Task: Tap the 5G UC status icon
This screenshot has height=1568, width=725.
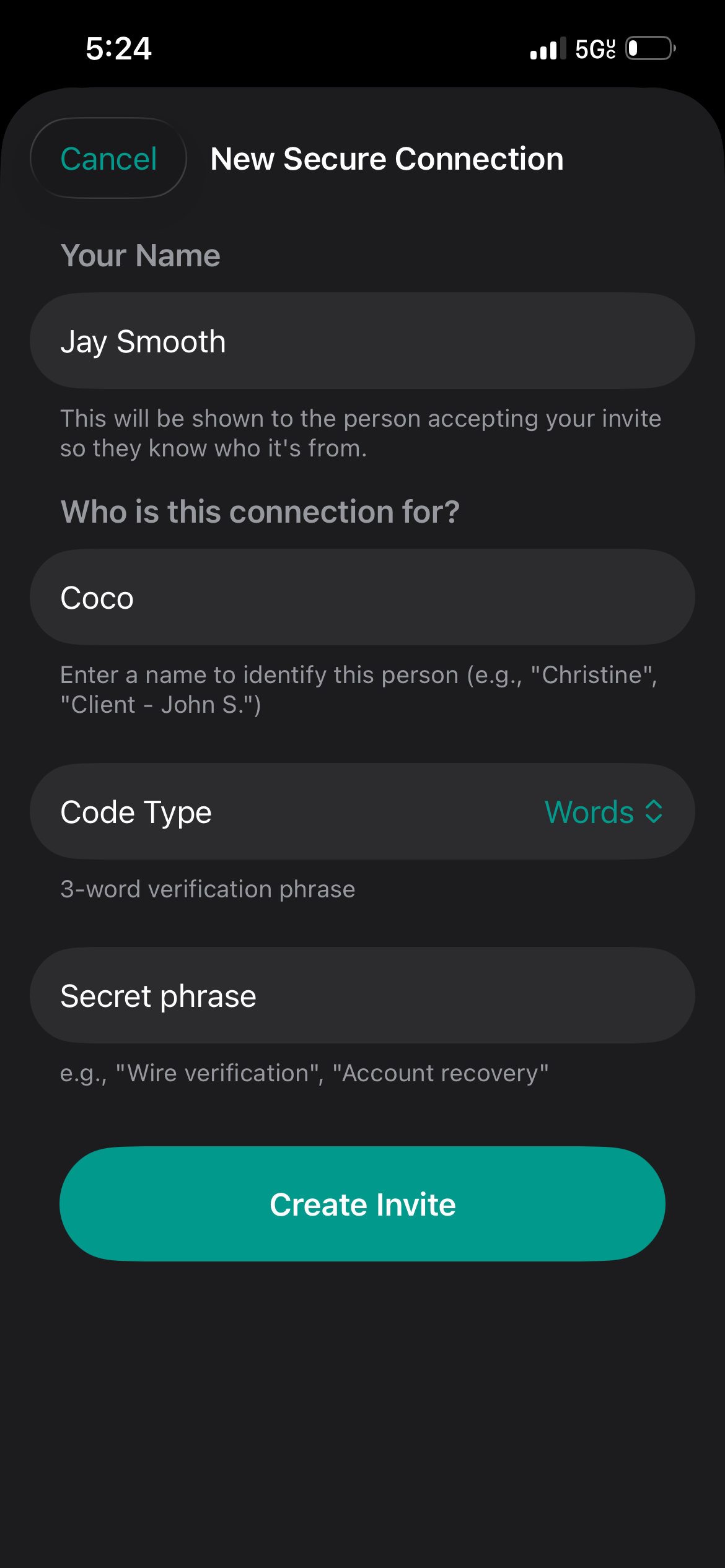Action: [x=594, y=48]
